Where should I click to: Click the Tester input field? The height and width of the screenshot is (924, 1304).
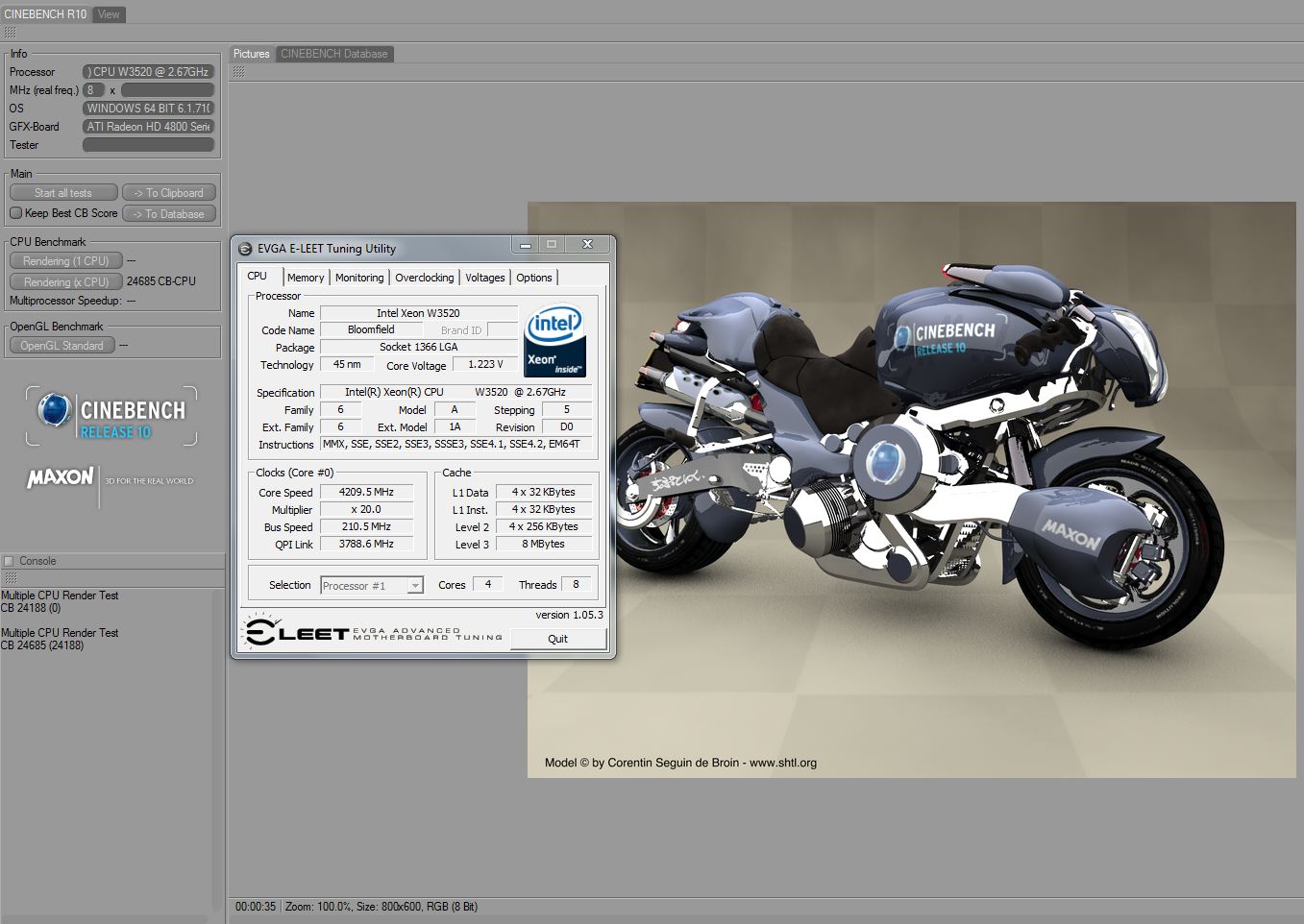(148, 145)
